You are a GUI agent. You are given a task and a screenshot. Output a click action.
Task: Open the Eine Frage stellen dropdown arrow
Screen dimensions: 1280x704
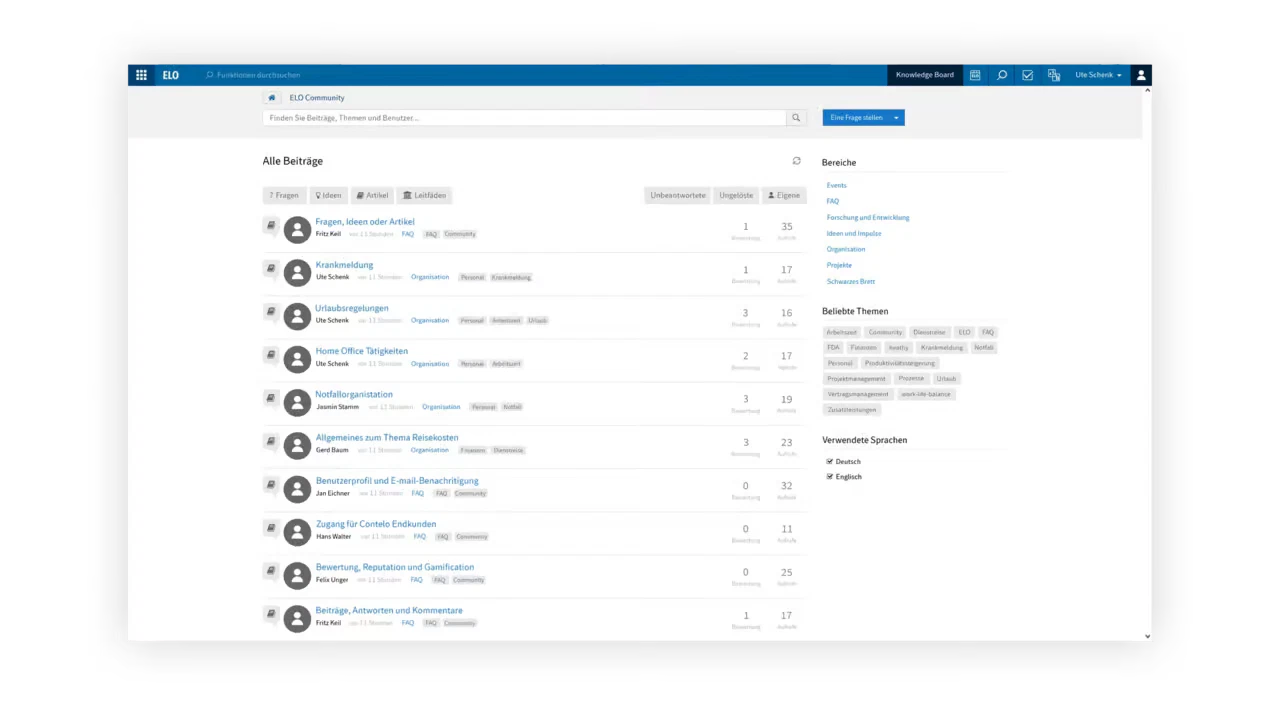click(895, 117)
